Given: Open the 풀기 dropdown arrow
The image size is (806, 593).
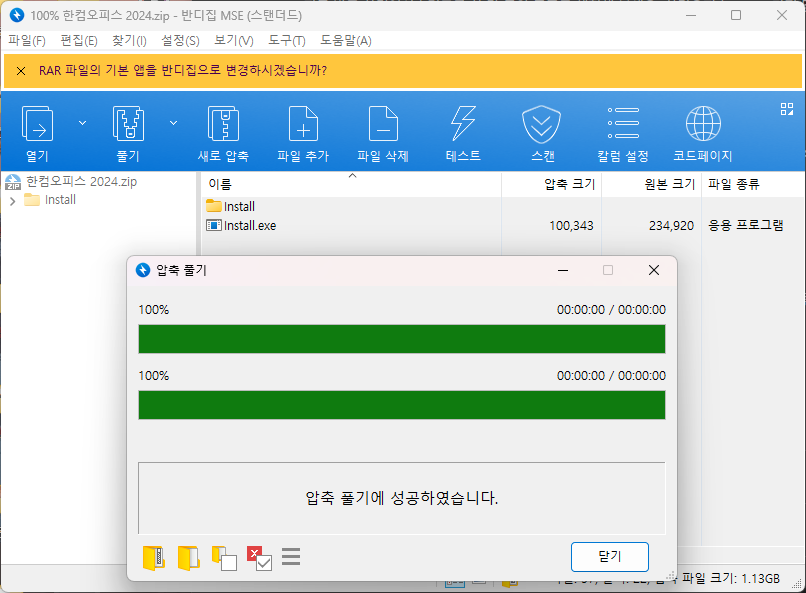Looking at the screenshot, I should click(173, 123).
